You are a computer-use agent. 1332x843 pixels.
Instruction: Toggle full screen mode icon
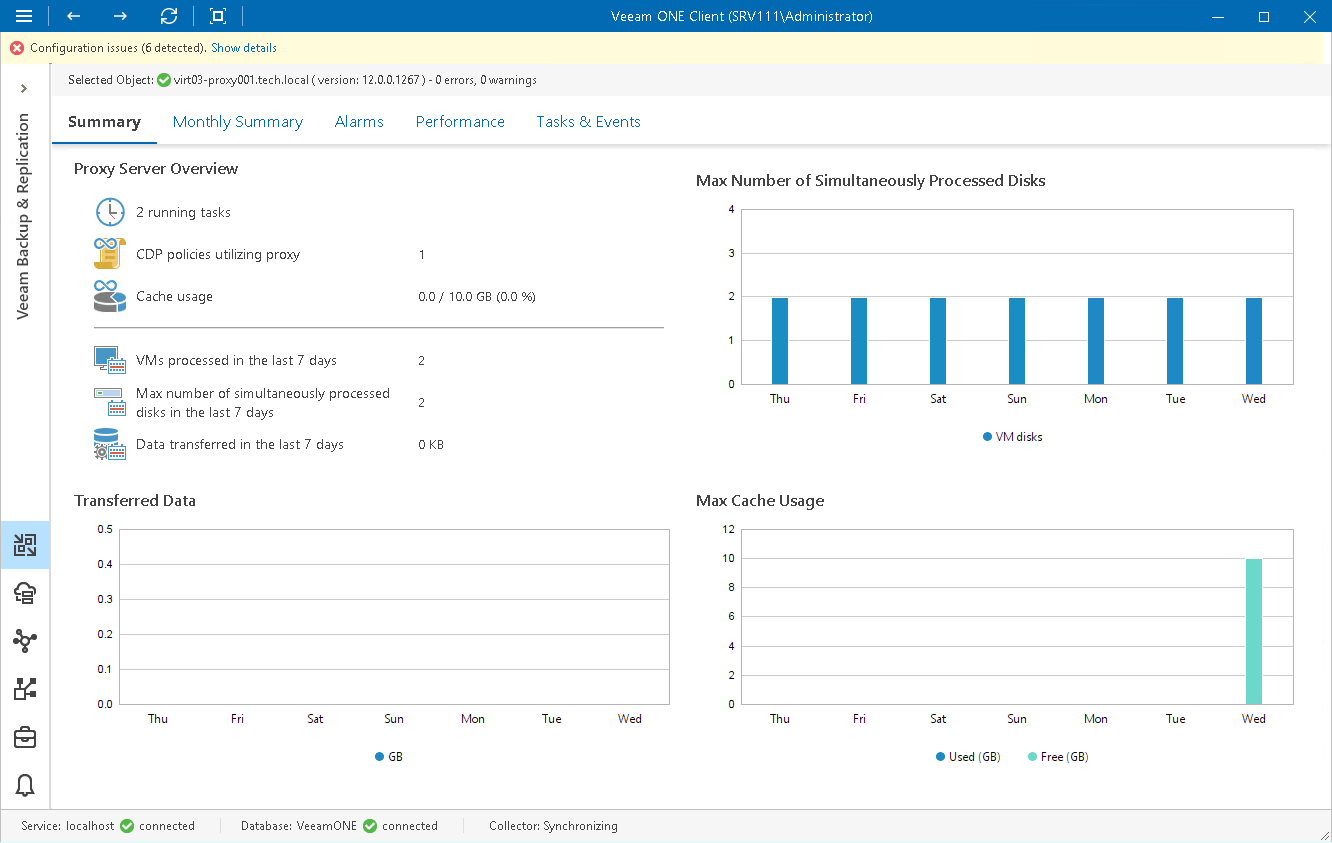(218, 16)
